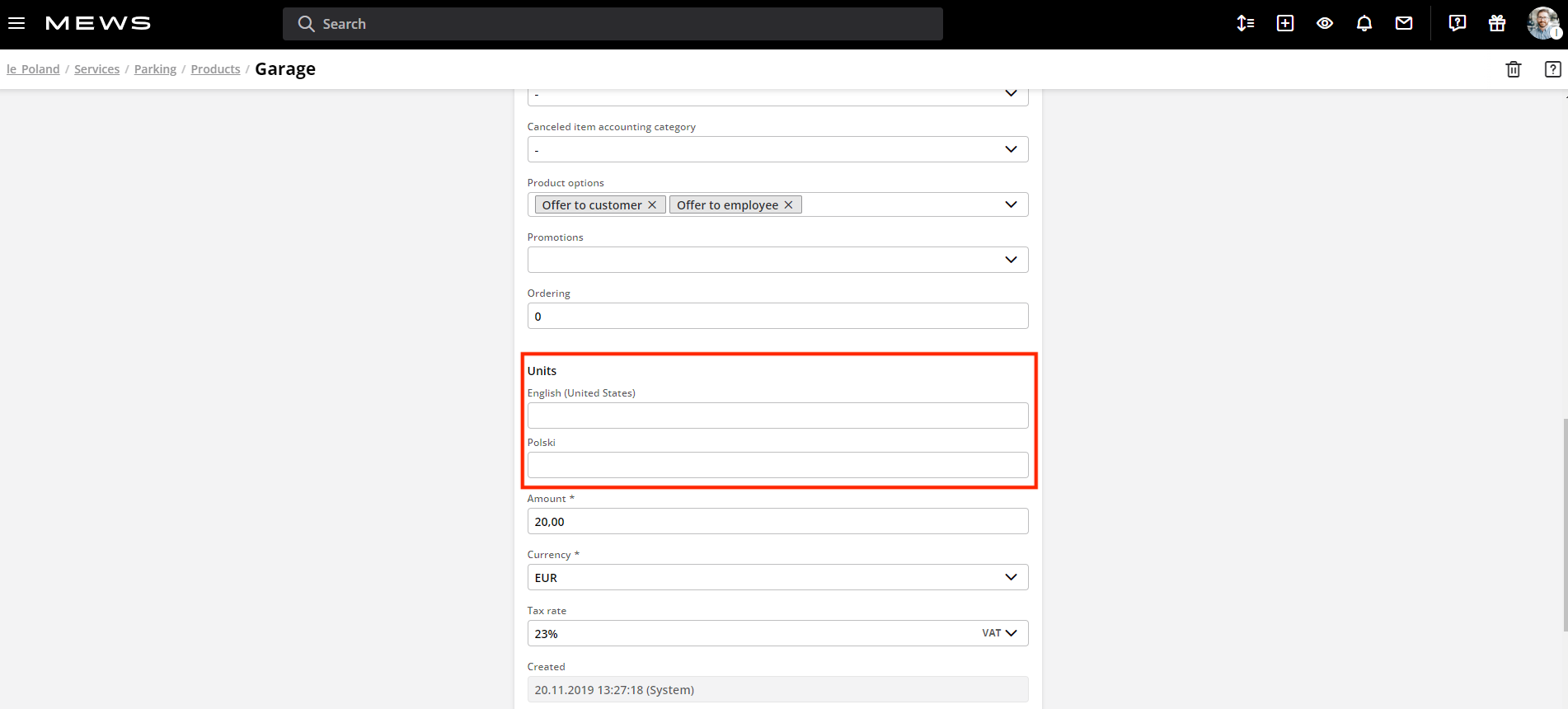Screen dimensions: 1568x709
Task: Open the Currency EUR dropdown
Action: pos(777,577)
